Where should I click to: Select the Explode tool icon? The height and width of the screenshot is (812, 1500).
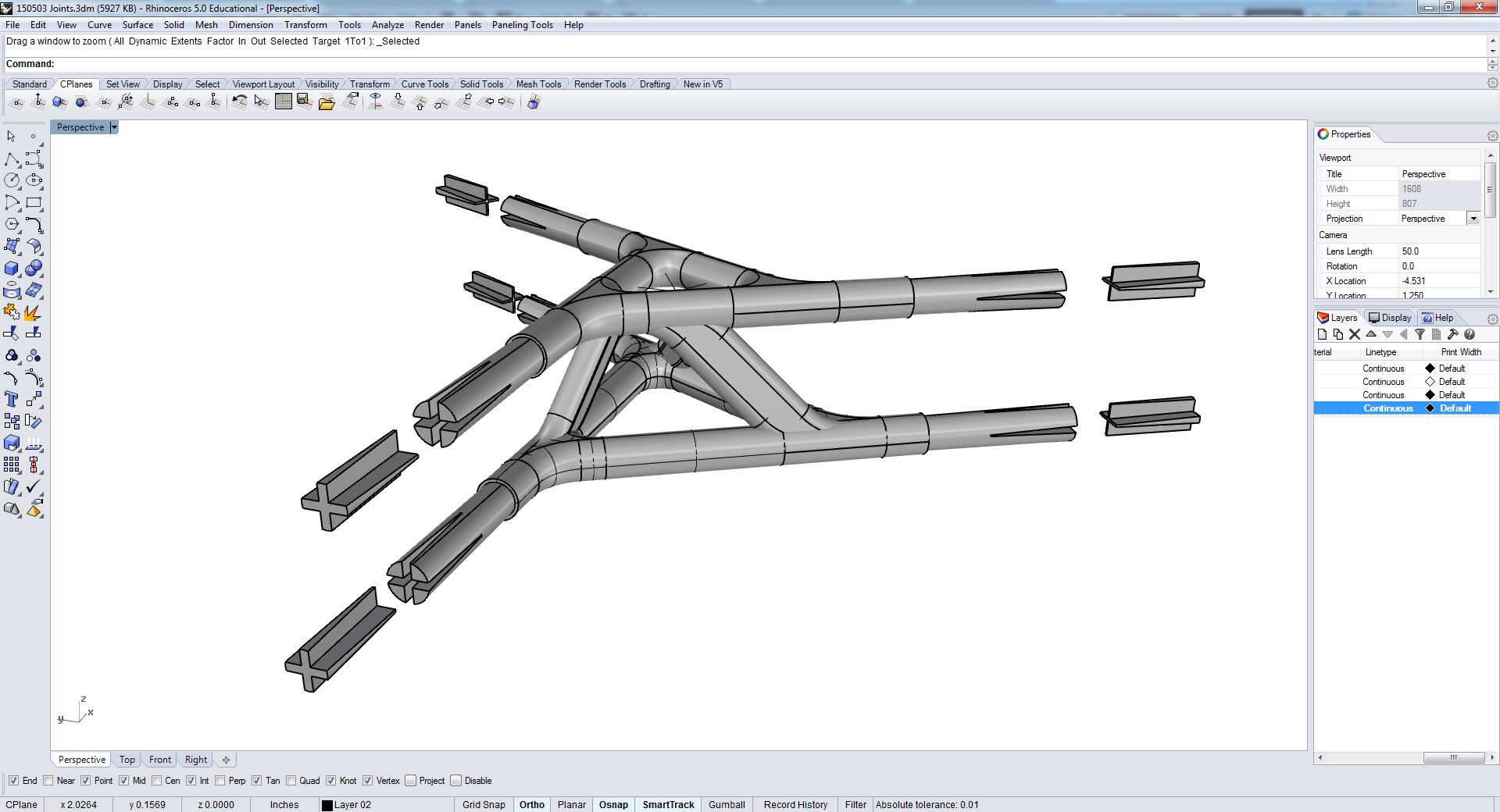tap(33, 312)
